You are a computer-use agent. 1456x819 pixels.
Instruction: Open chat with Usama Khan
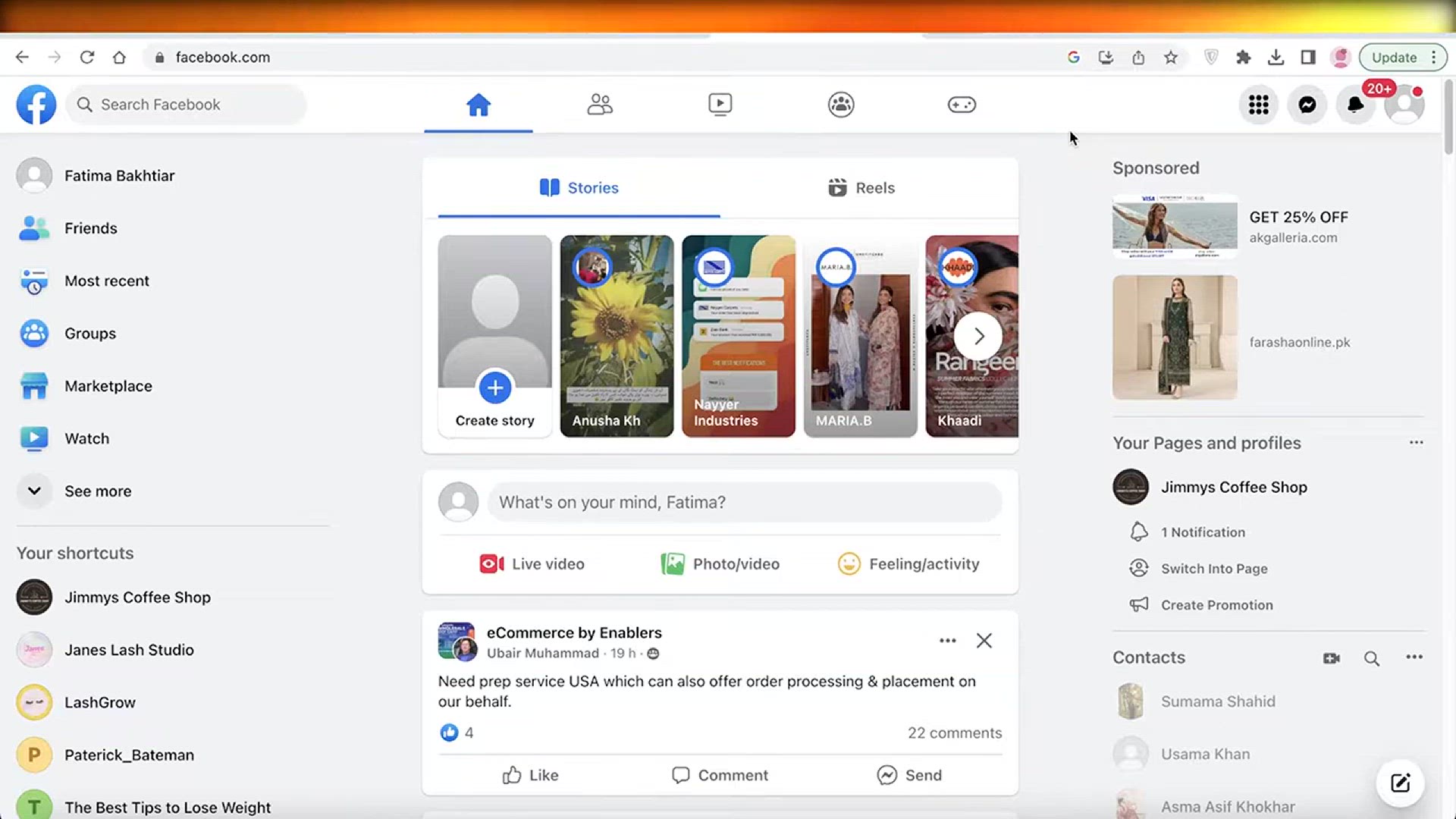pos(1268,755)
